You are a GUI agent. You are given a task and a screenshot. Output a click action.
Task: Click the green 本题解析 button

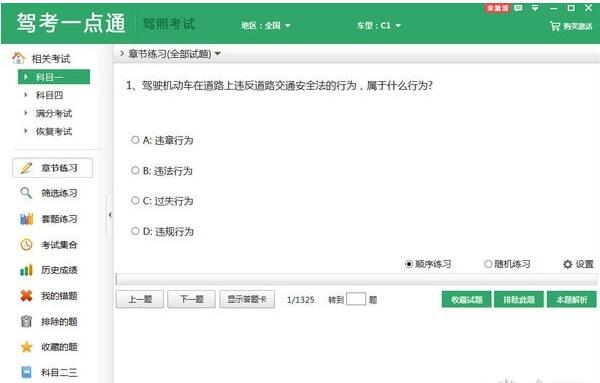point(572,299)
